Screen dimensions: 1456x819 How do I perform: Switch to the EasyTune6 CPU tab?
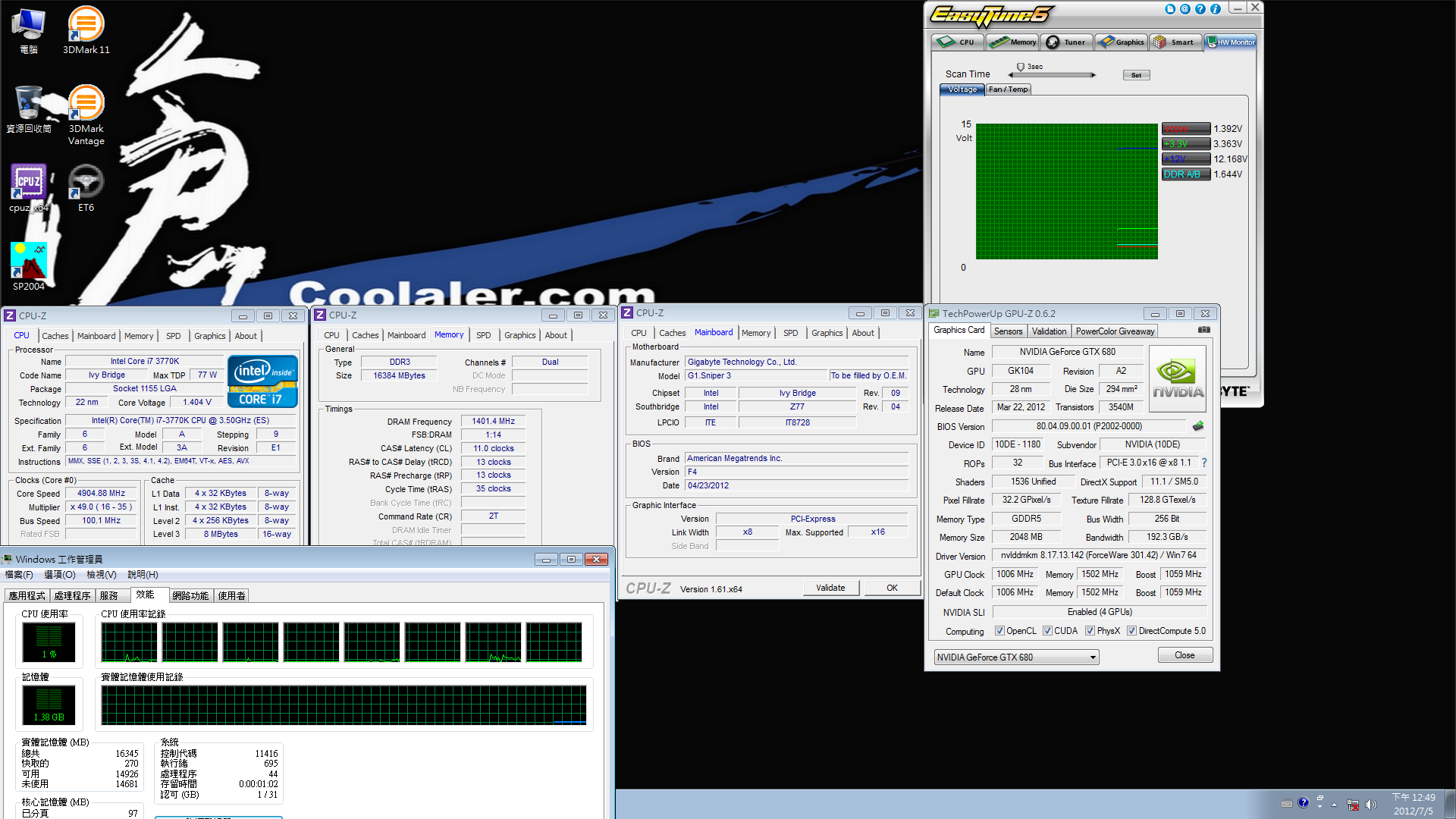point(957,42)
